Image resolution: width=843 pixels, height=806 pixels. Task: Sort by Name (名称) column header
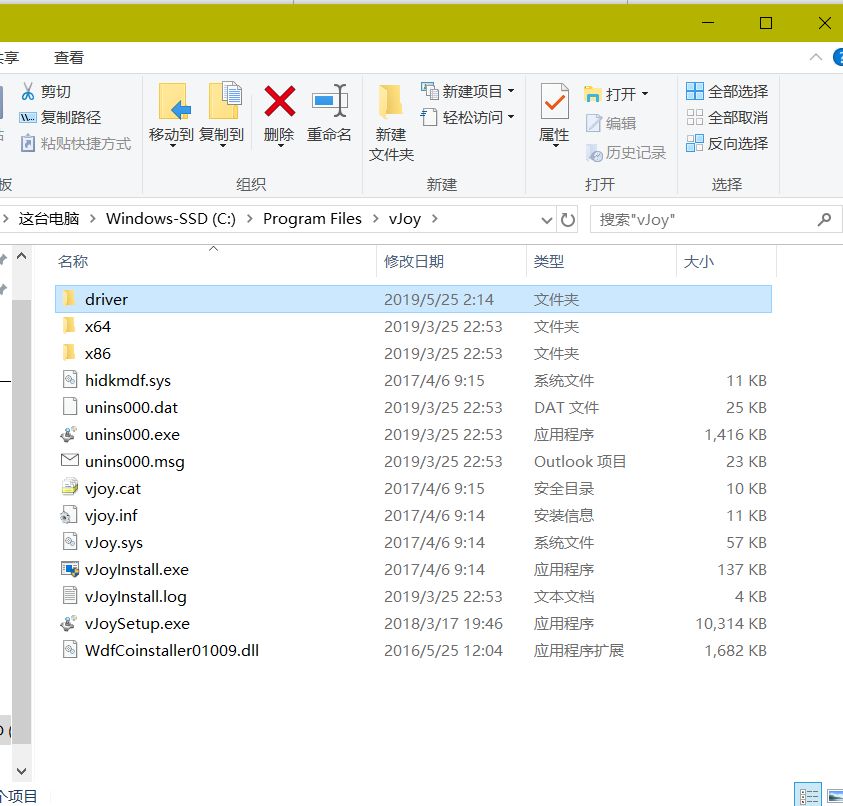point(215,262)
